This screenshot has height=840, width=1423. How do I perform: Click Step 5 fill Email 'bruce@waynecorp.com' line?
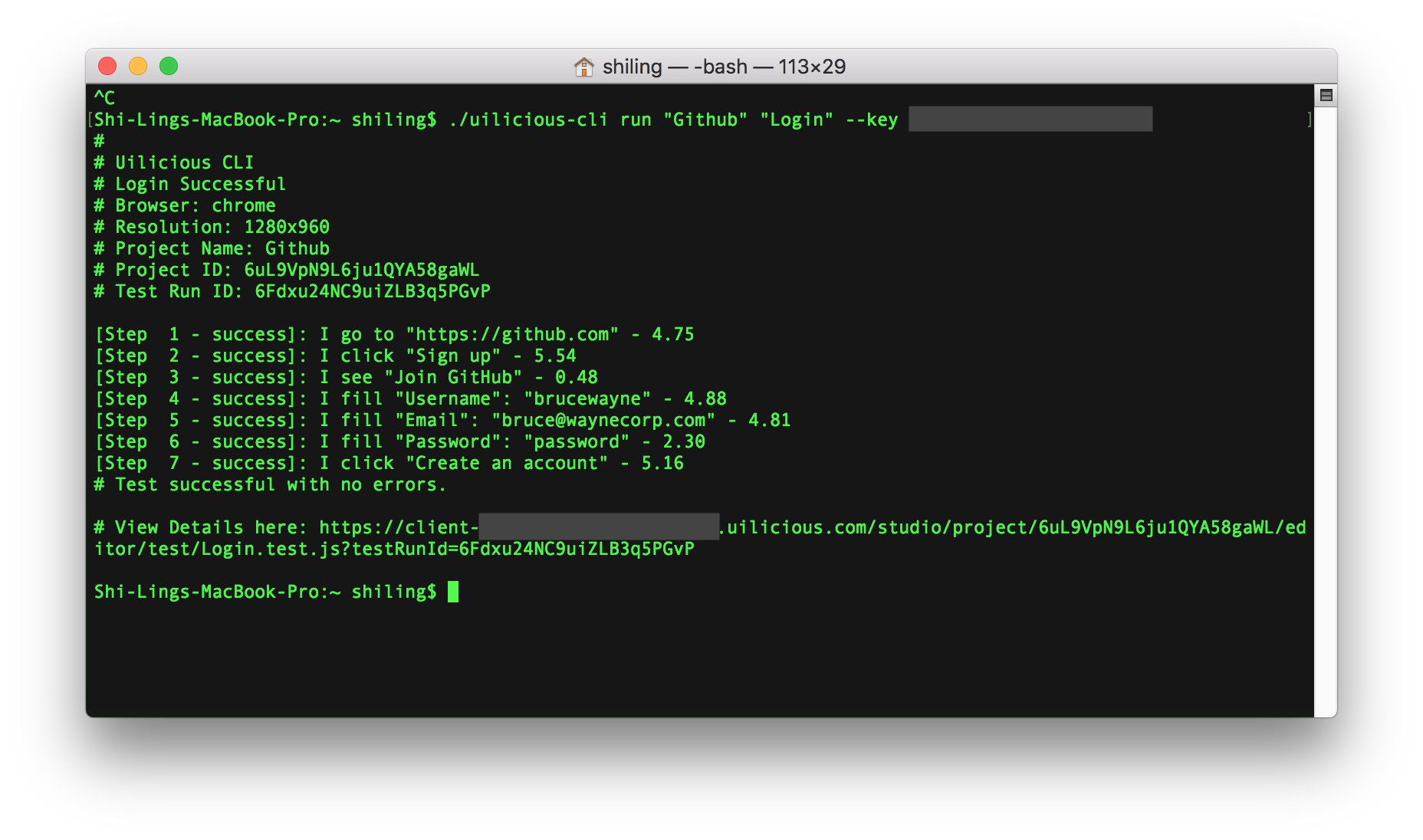pyautogui.click(x=442, y=420)
